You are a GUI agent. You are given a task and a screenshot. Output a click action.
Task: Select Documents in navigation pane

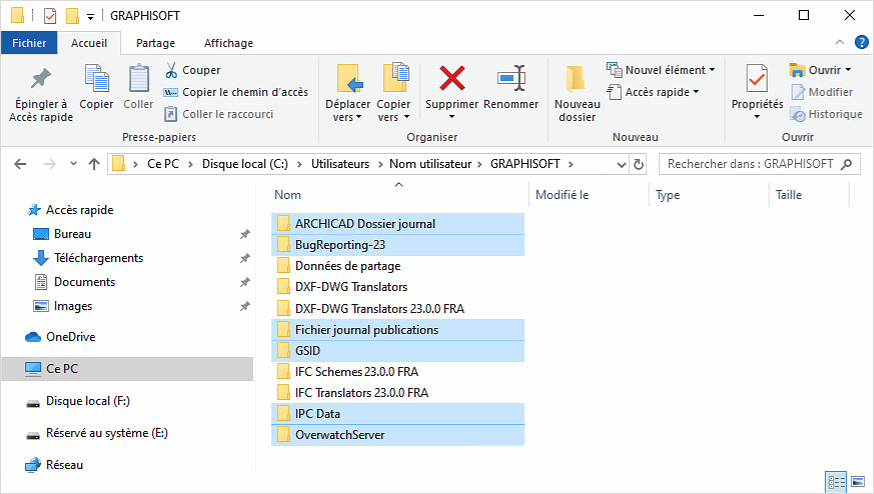75,282
